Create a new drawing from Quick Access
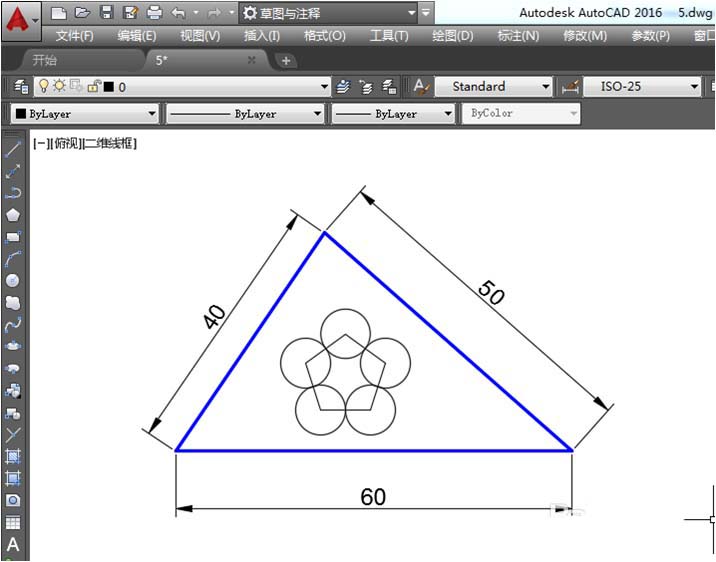Screen dimensions: 716x562 [x=59, y=13]
